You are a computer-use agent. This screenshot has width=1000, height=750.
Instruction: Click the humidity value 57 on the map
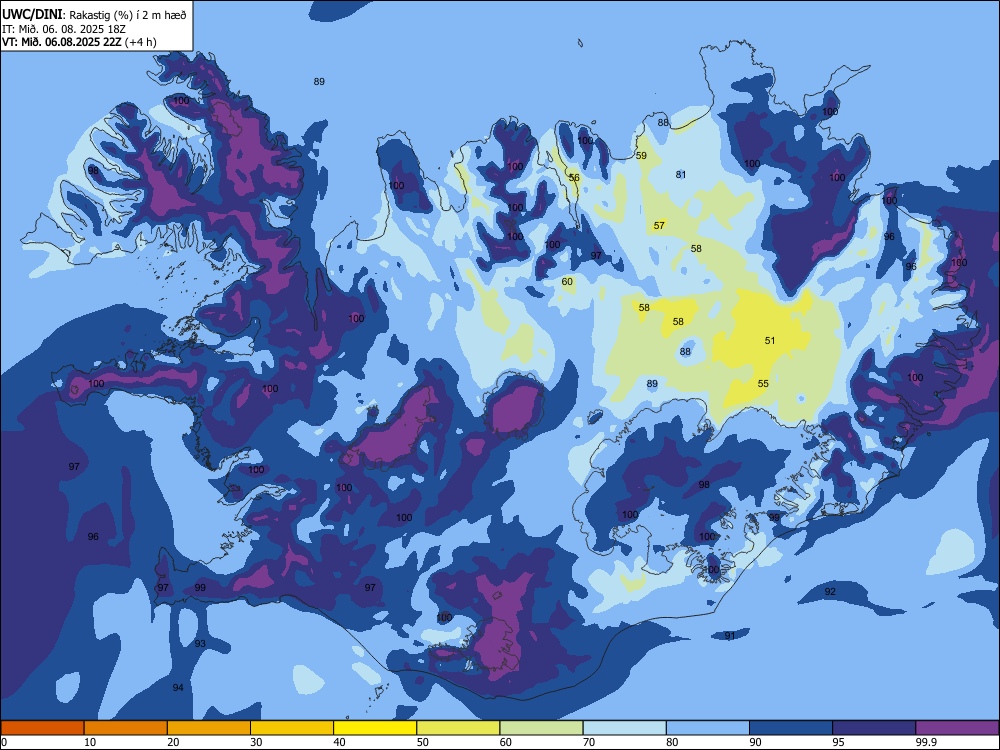(659, 225)
